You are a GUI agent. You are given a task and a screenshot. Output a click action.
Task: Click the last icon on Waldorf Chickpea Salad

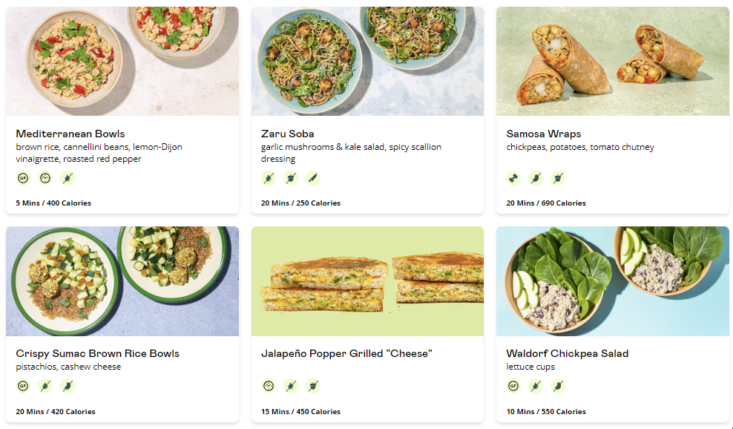558,386
